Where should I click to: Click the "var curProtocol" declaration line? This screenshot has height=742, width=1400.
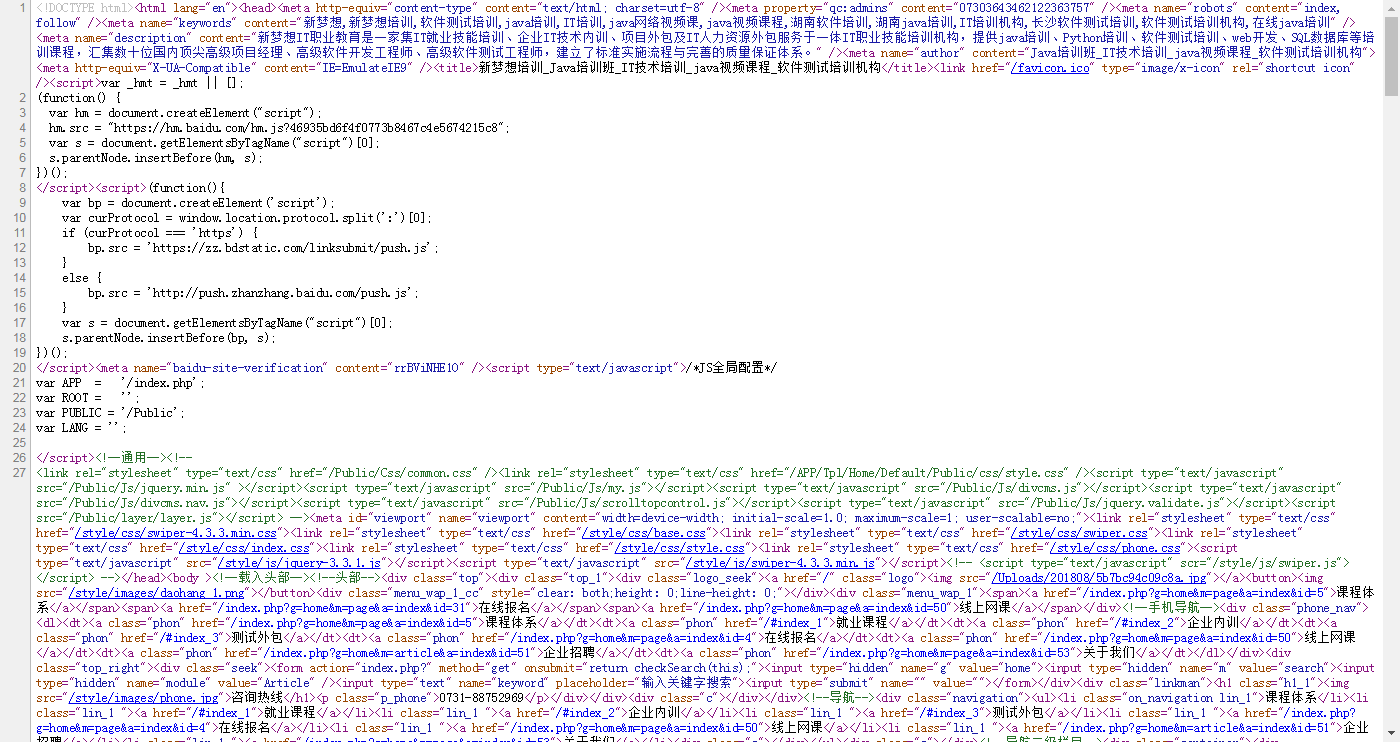[x=246, y=218]
